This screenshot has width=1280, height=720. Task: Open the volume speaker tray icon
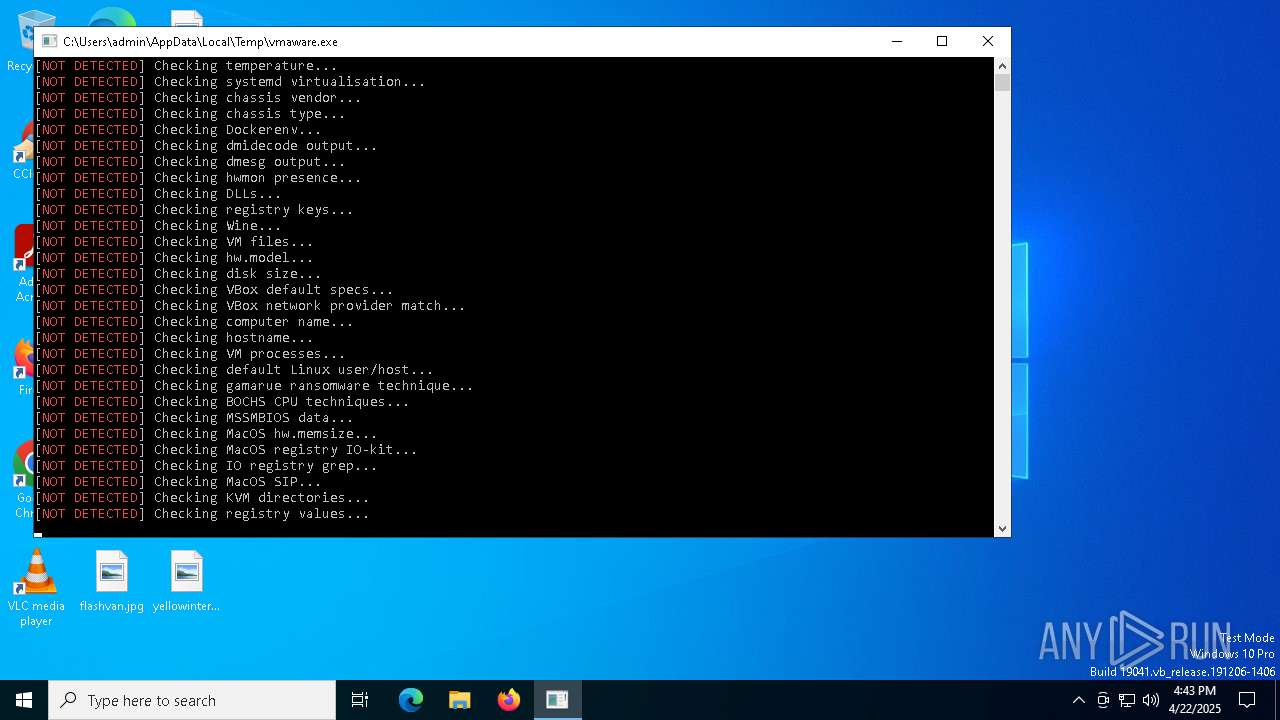tap(1151, 700)
